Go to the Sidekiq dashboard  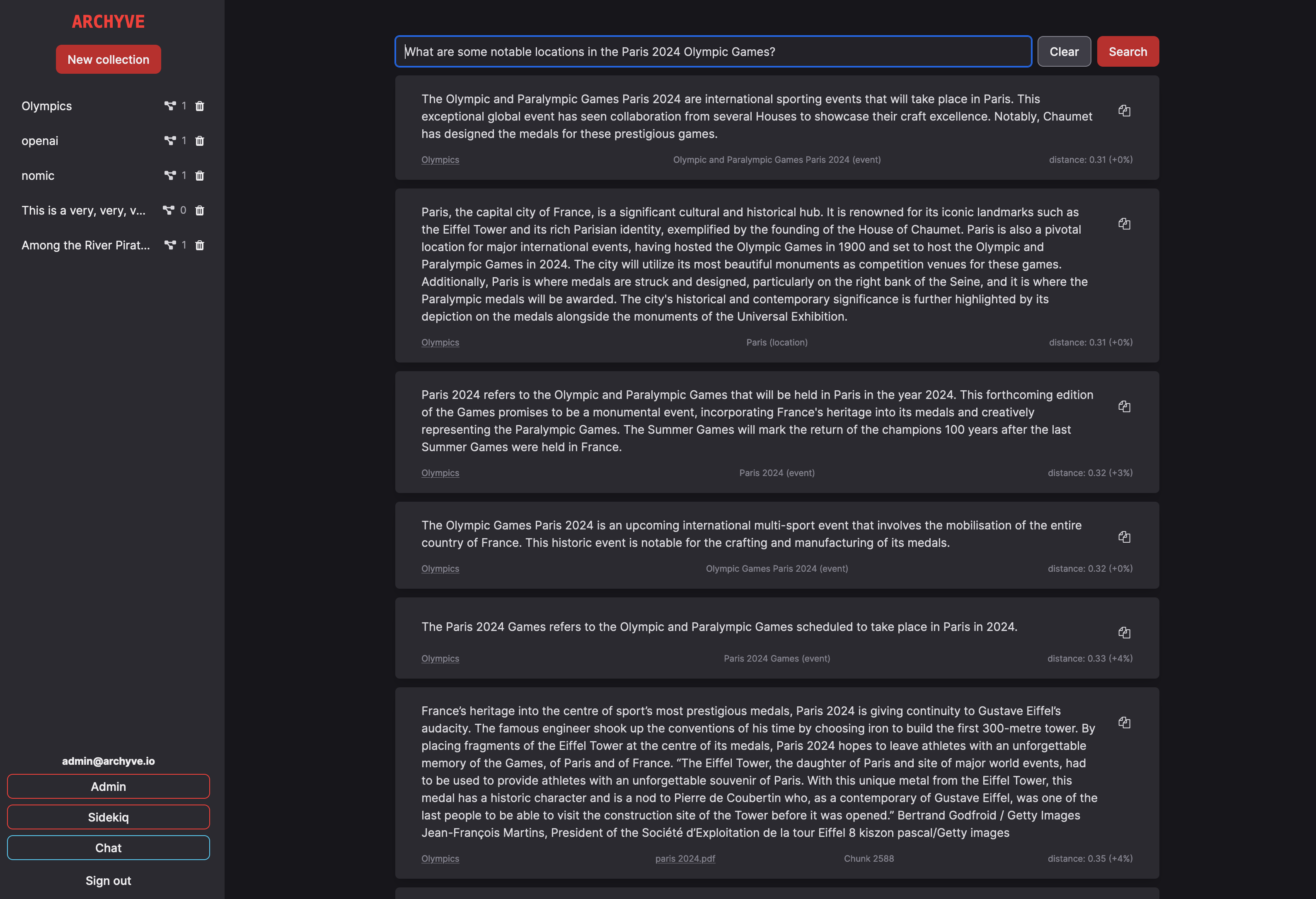point(108,817)
